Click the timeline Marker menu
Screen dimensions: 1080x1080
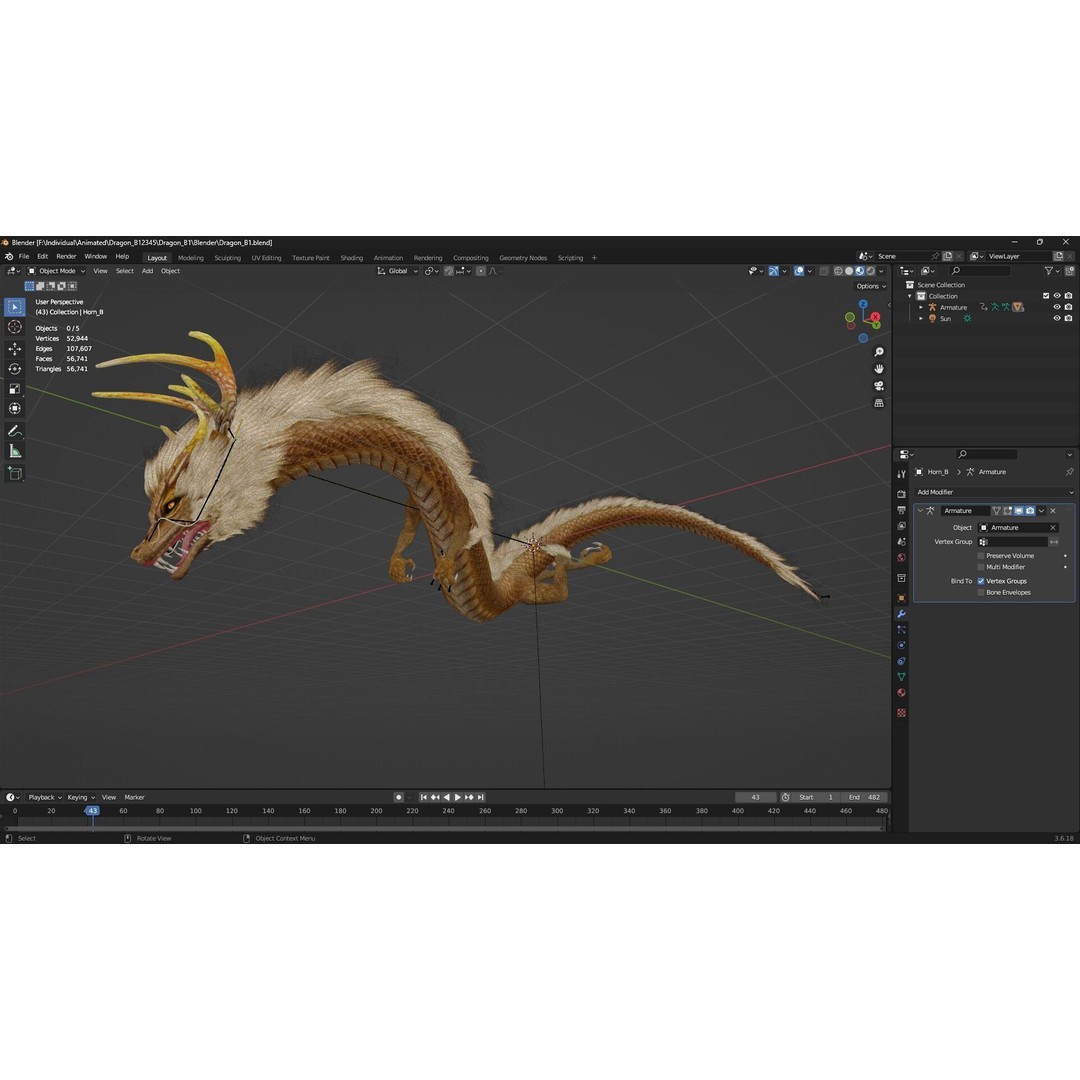coord(134,797)
